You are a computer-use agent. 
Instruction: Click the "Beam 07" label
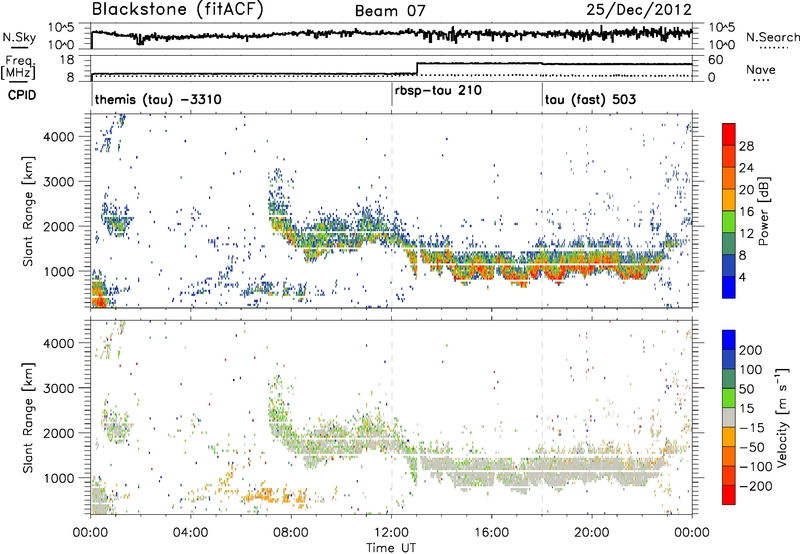point(390,11)
